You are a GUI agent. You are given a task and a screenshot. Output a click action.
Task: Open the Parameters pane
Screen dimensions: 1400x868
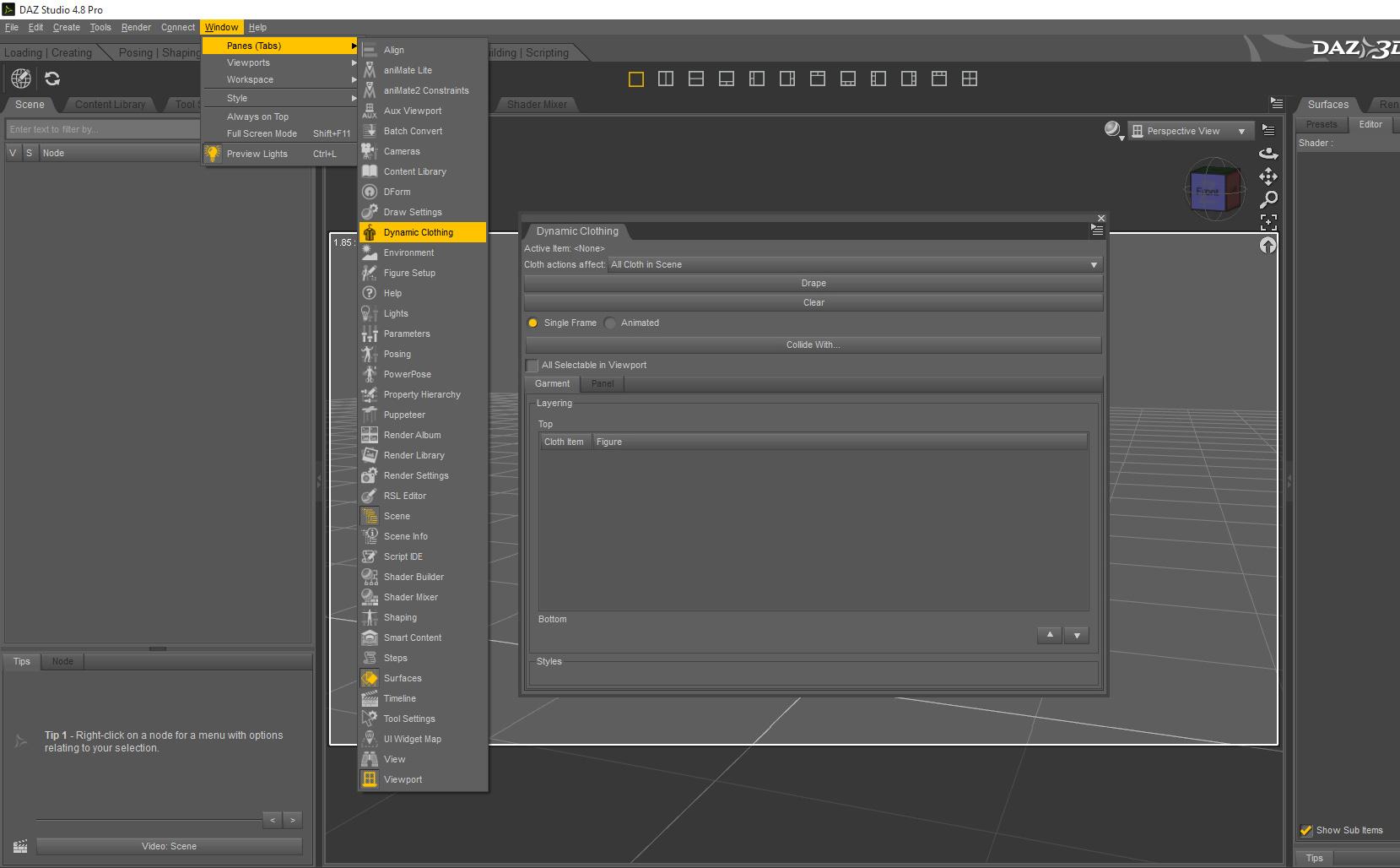tap(423, 334)
